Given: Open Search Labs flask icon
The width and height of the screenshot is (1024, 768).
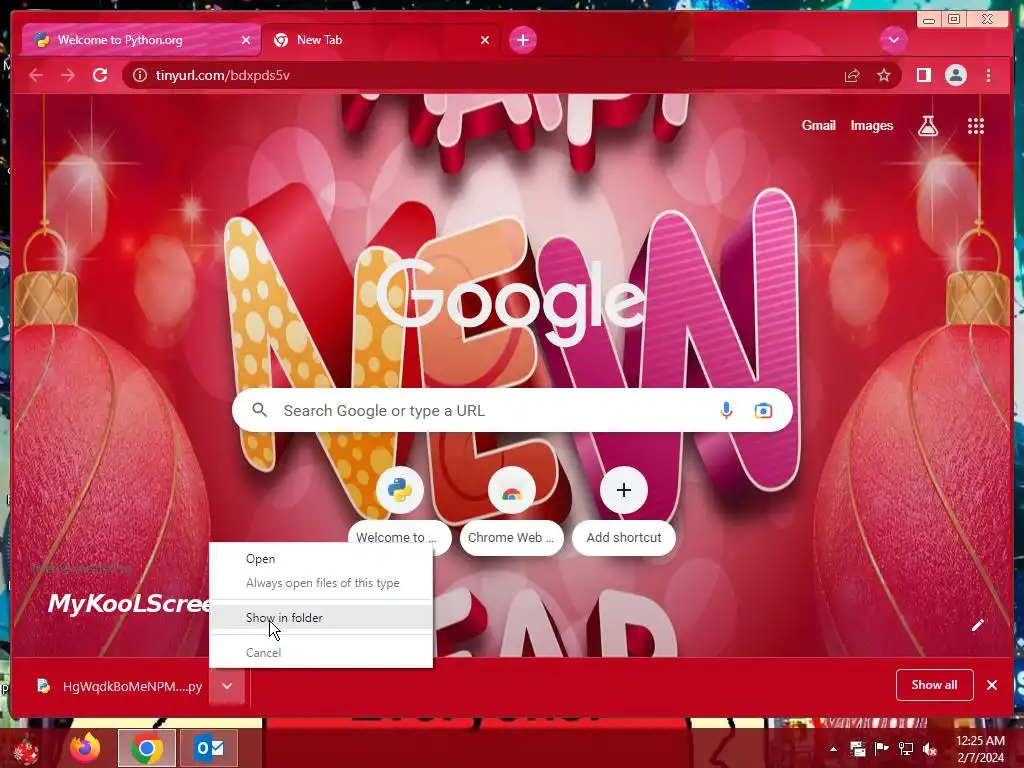Looking at the screenshot, I should click(927, 125).
